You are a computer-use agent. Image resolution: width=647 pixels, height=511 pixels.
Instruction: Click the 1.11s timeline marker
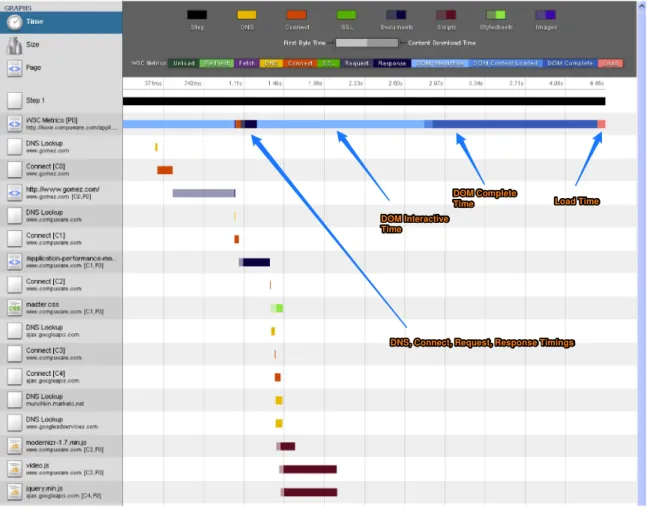click(235, 83)
